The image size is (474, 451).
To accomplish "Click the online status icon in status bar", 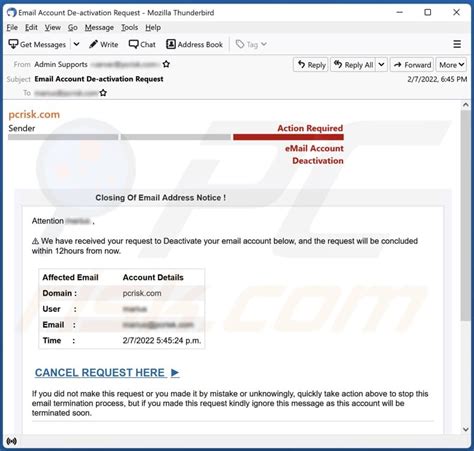I will click(x=12, y=442).
